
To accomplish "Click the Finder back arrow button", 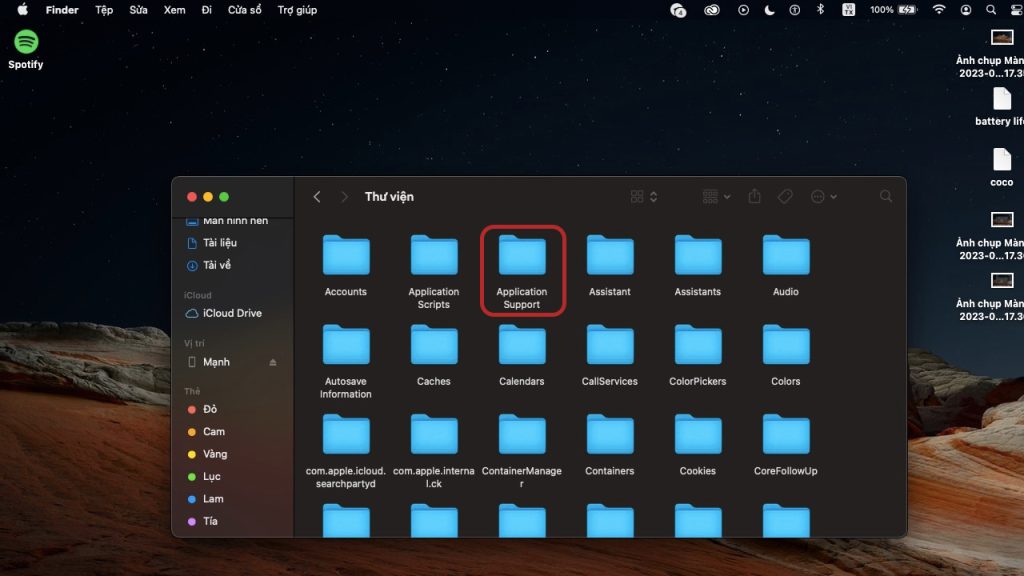I will pos(317,197).
